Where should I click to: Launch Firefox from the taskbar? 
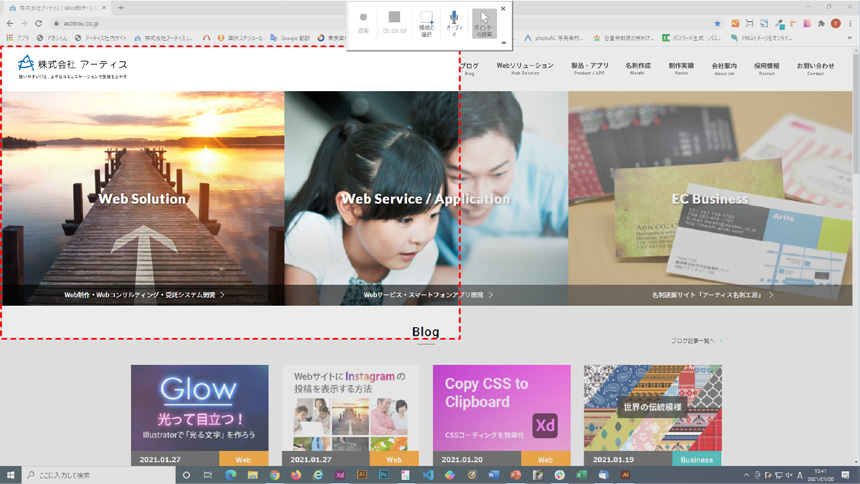point(296,475)
